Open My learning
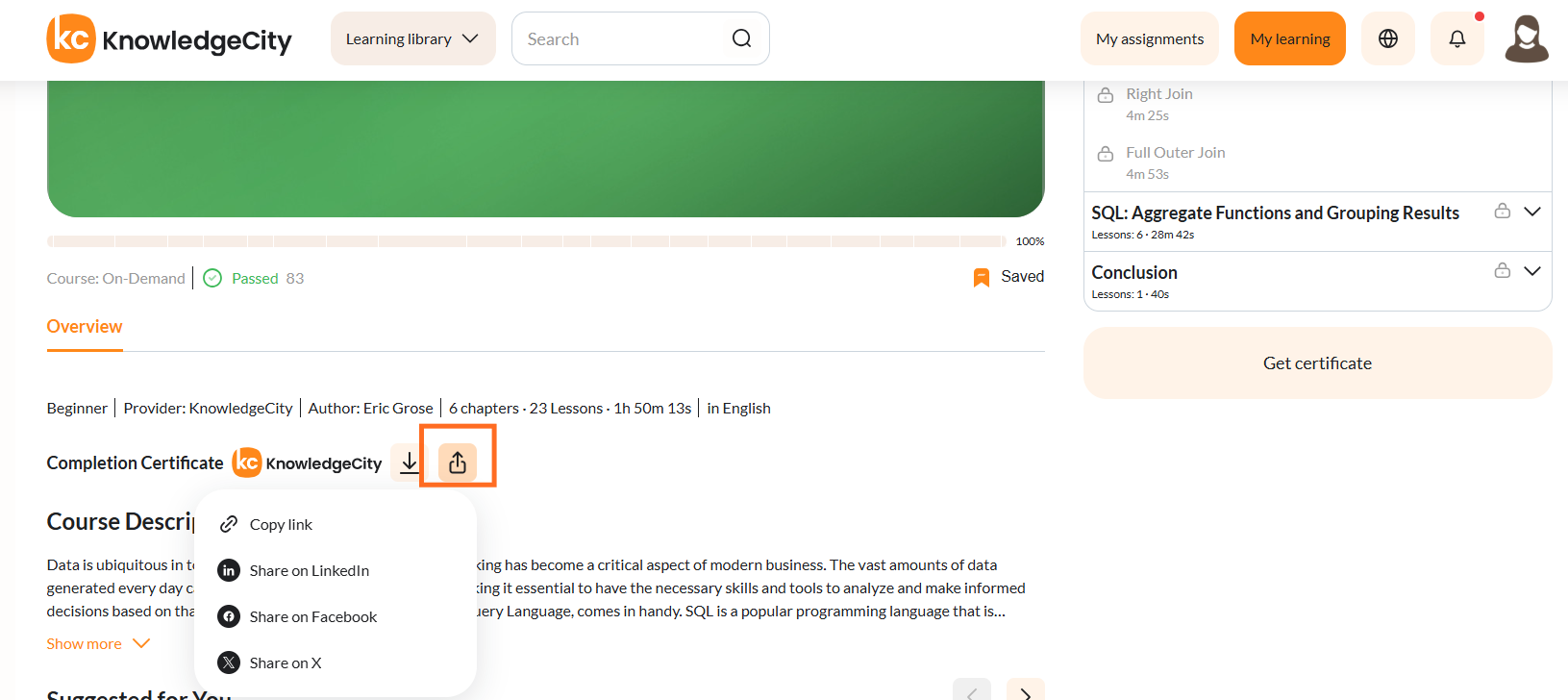Screen dimensions: 1568x700 coord(1290,38)
